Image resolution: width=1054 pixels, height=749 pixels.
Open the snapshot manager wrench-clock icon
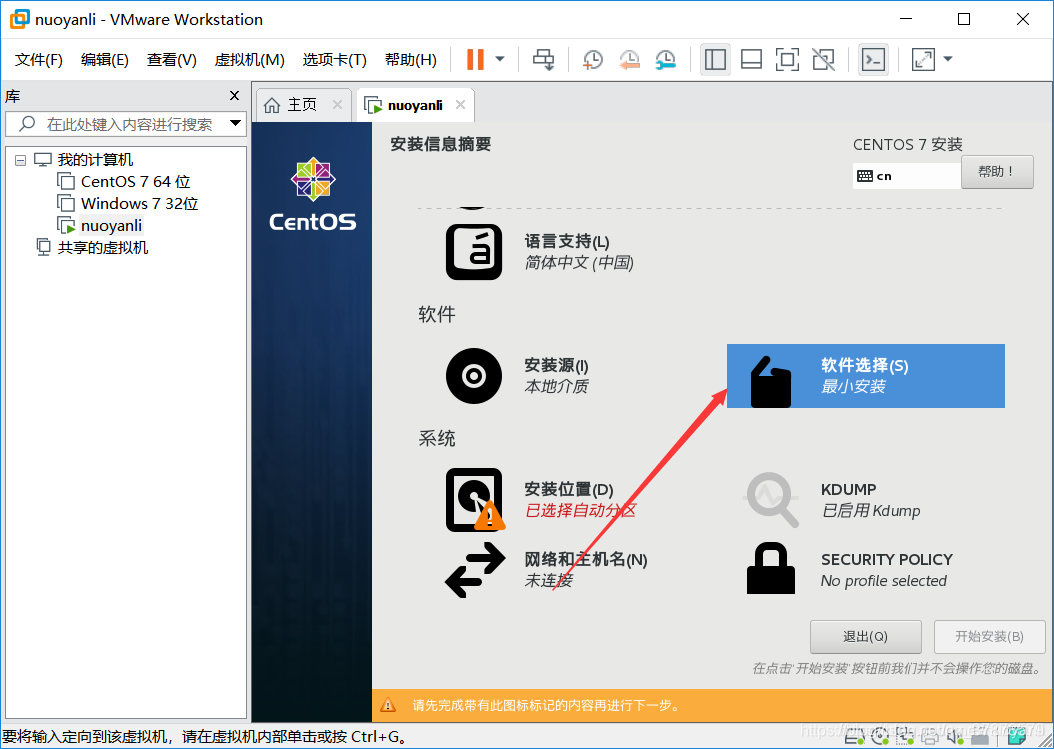[x=665, y=59]
